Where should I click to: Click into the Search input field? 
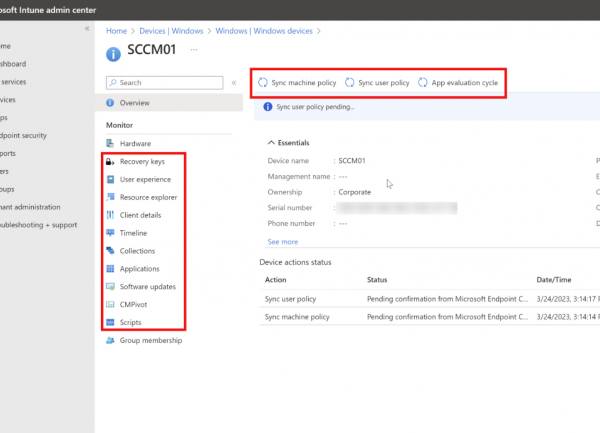point(165,83)
